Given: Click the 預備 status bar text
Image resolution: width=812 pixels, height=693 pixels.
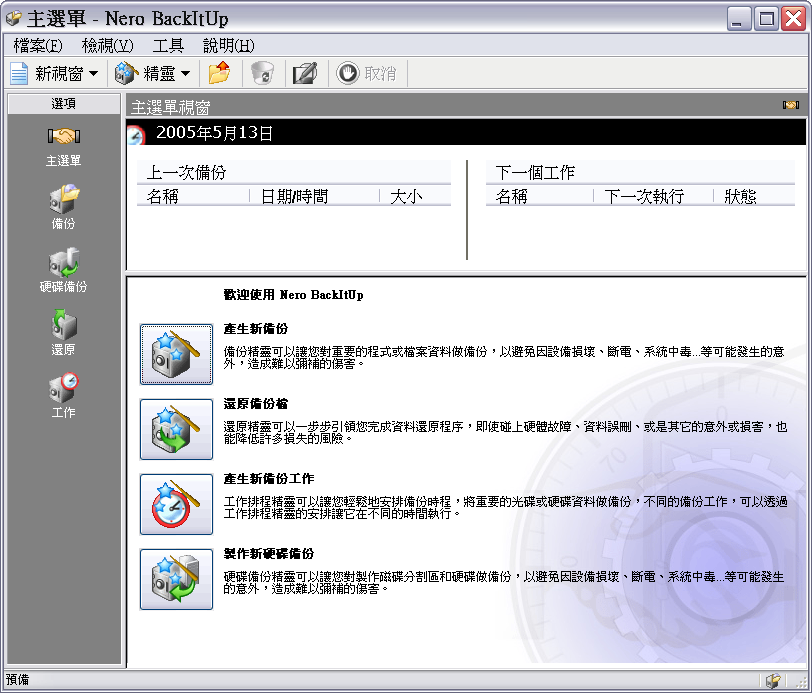Looking at the screenshot, I should [18, 680].
